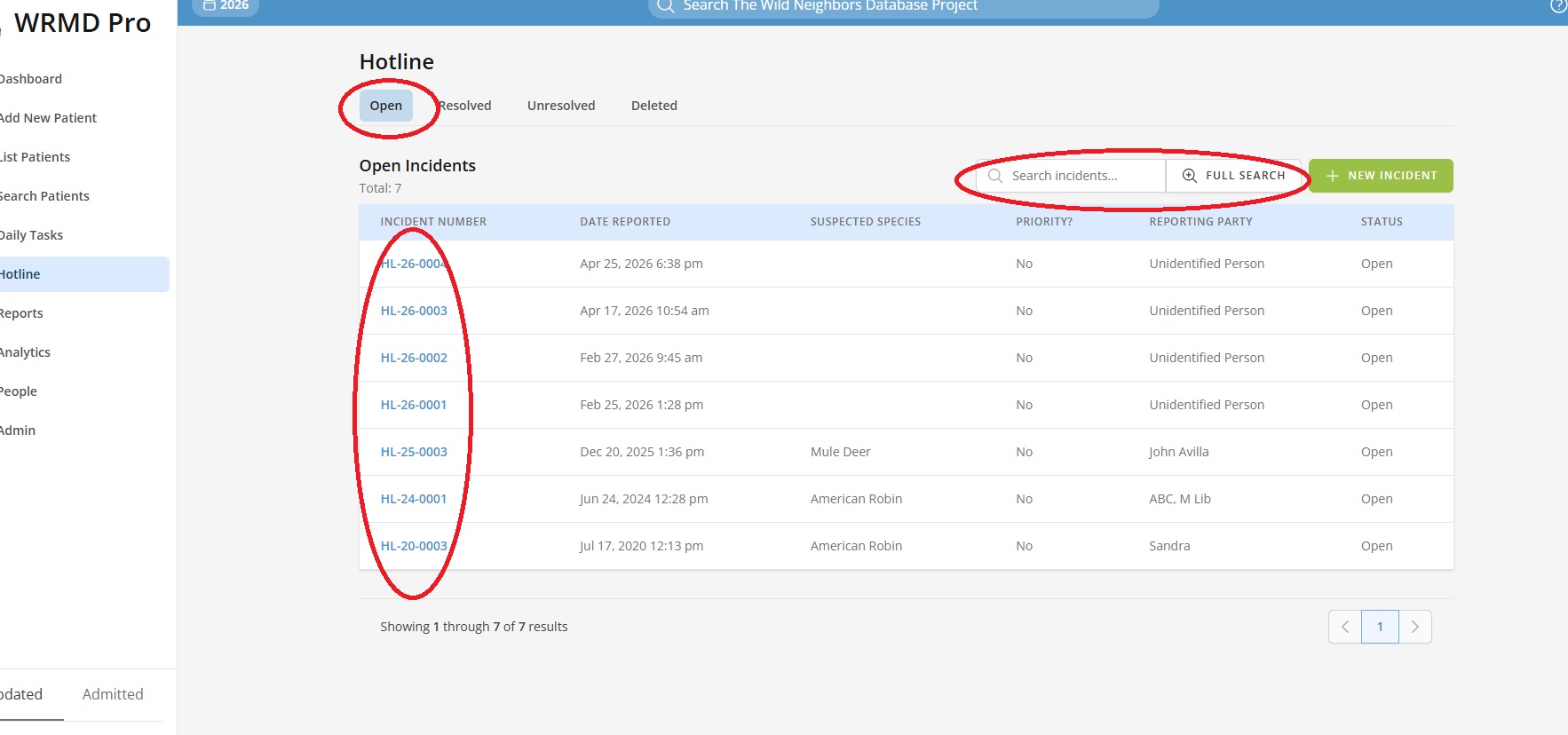Click the FULL SEARCH button
This screenshot has width=1568, height=735.
tap(1233, 176)
